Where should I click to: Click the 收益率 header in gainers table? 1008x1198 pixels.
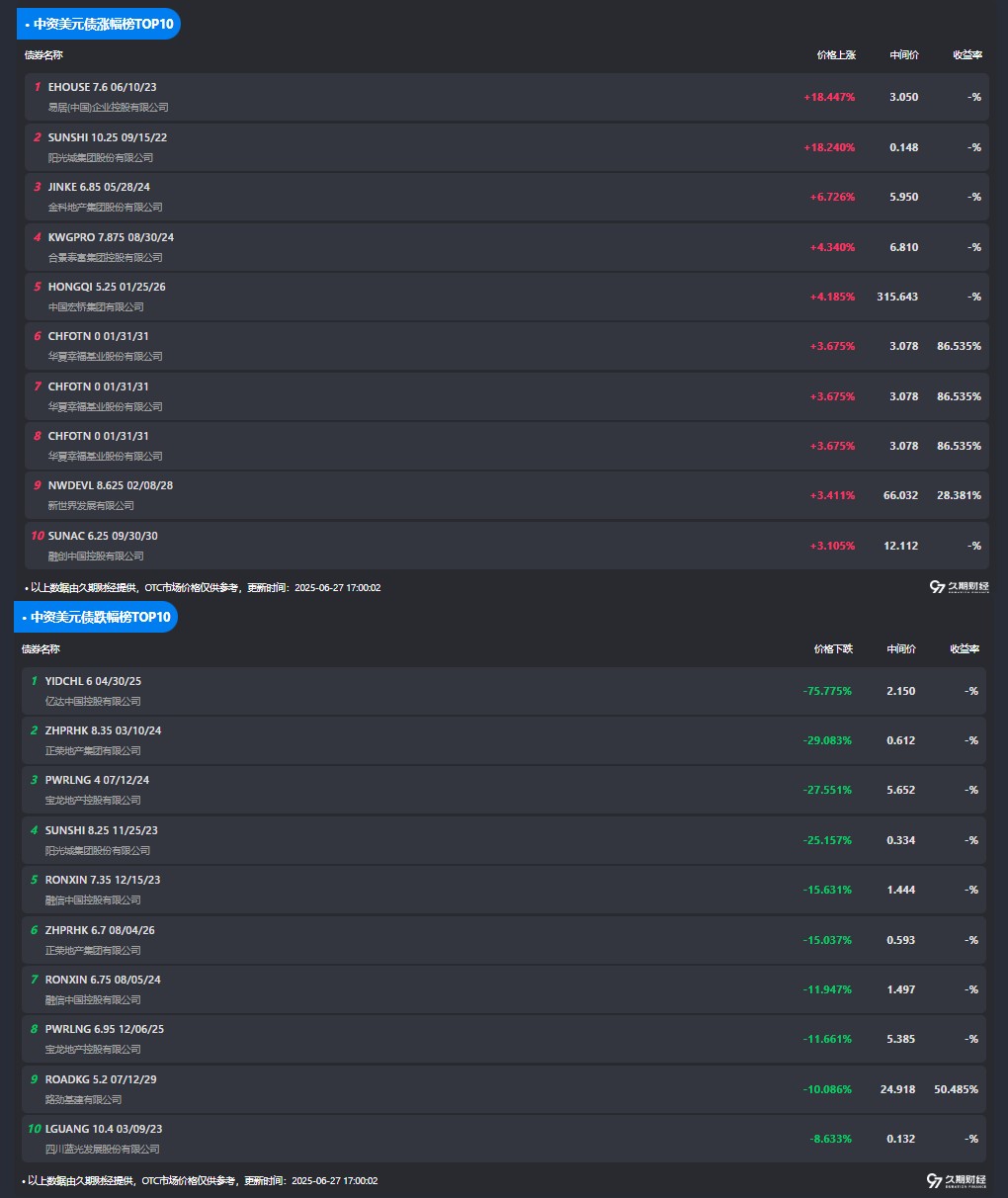click(967, 55)
